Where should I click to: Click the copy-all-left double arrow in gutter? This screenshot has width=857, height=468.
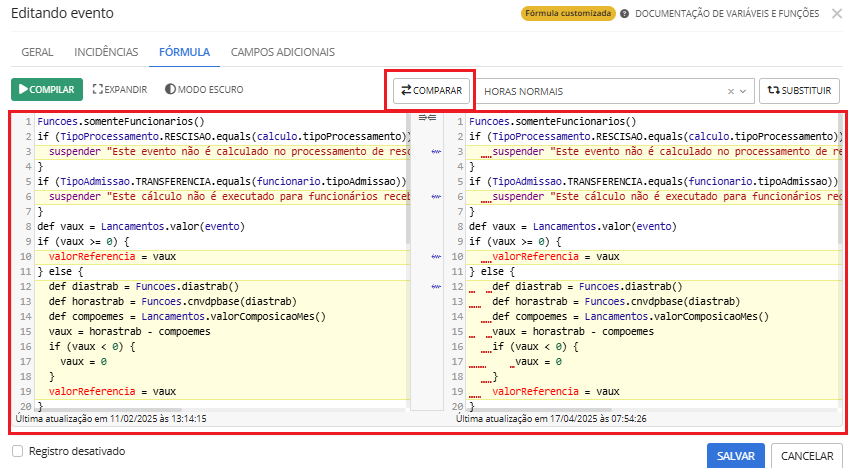tap(432, 118)
